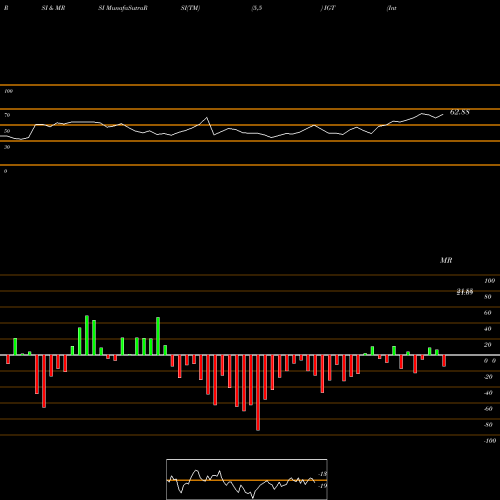The height and width of the screenshot is (500, 500).
Task: Click the -18 label in mini chart
Action: 323,474
